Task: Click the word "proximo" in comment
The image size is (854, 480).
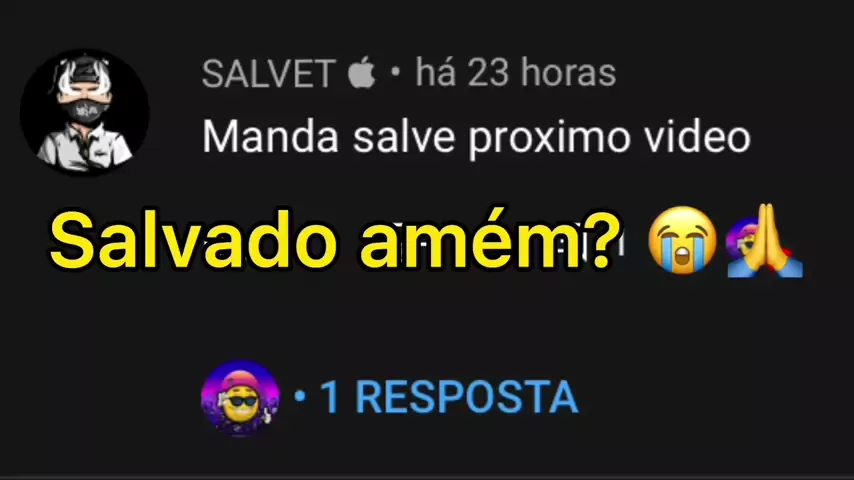Action: coord(550,139)
